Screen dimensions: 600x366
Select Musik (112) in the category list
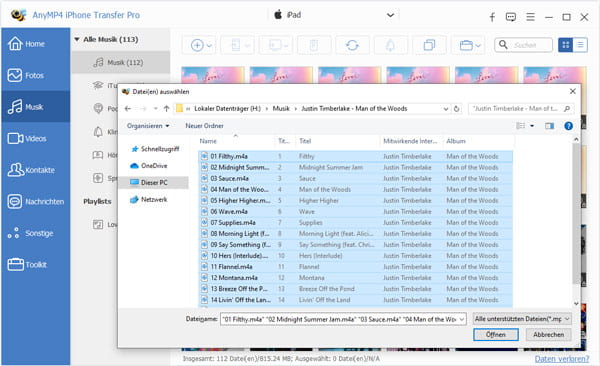click(121, 62)
